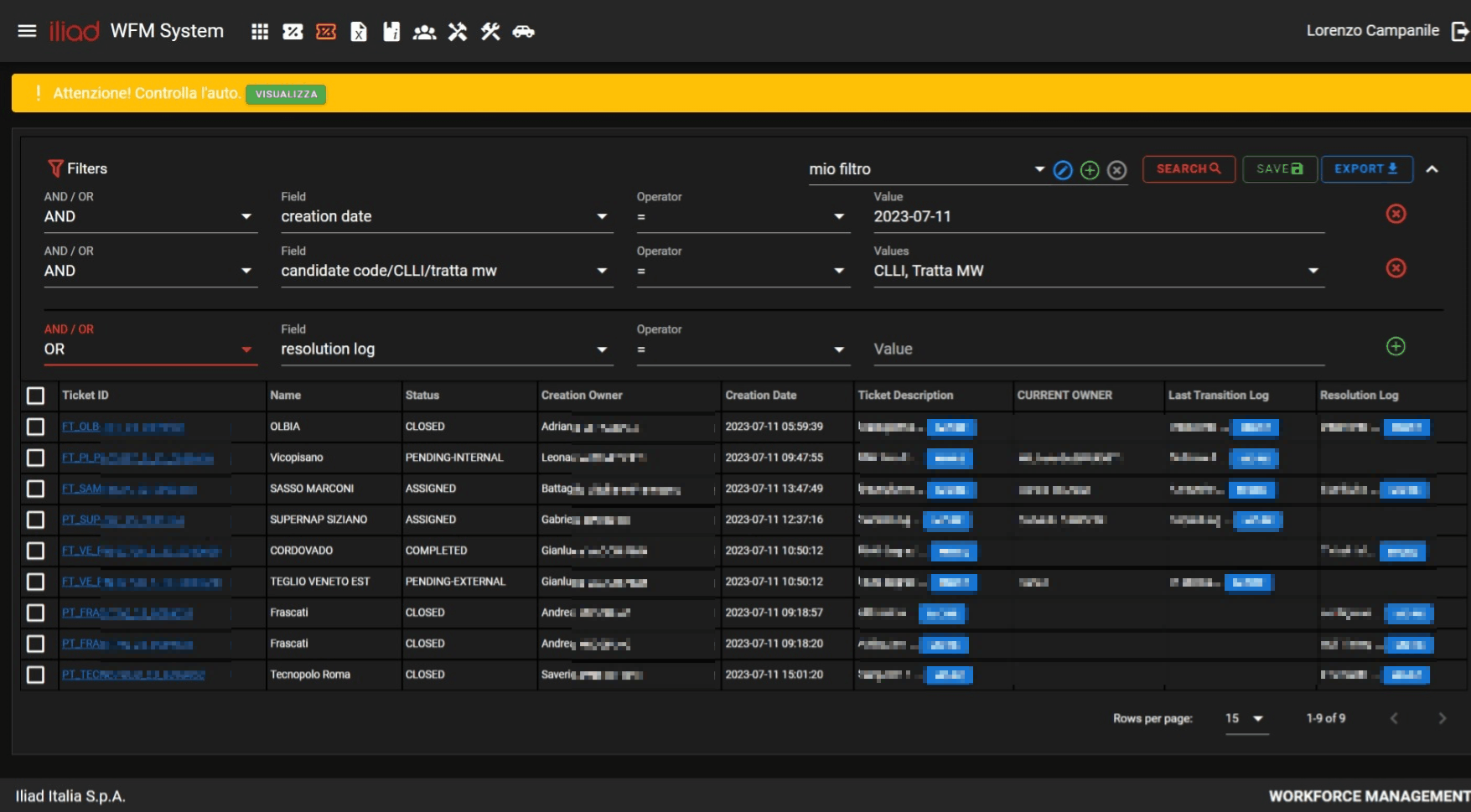The image size is (1471, 812).
Task: Check the SASSO MARCONI row checkbox
Action: (35, 489)
